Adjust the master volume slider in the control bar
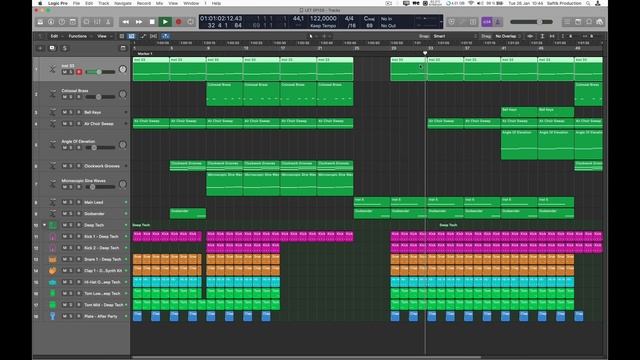This screenshot has height=360, width=640. click(x=531, y=22)
